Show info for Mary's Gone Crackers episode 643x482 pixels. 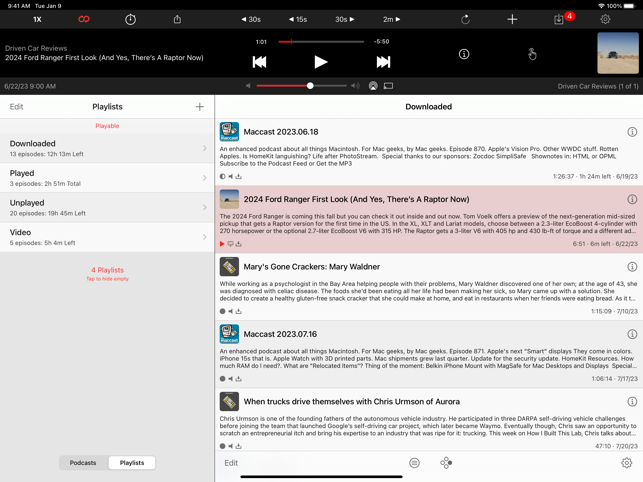[x=632, y=267]
